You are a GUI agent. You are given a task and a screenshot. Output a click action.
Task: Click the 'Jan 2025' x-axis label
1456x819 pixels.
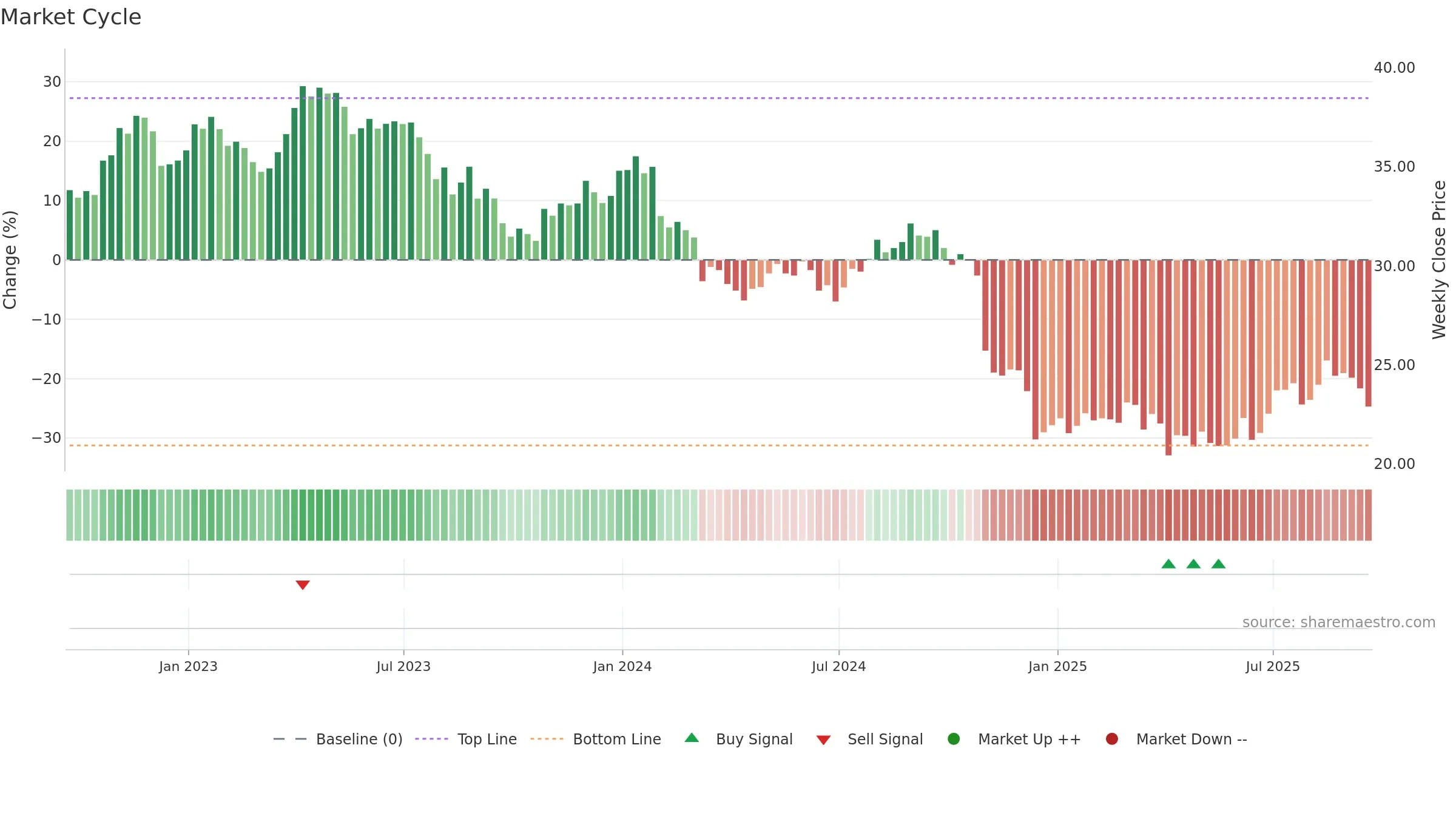[1057, 667]
